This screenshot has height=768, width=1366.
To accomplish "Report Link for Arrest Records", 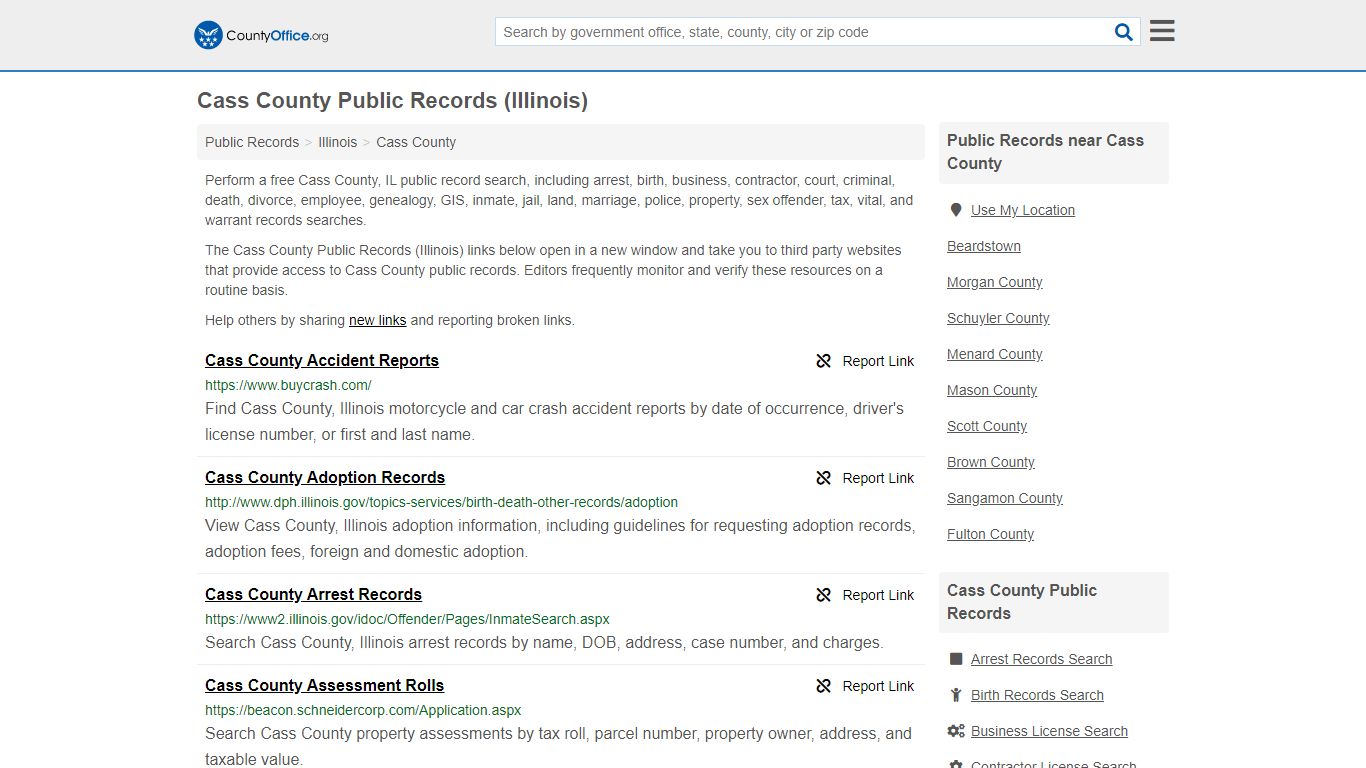I will (x=878, y=595).
